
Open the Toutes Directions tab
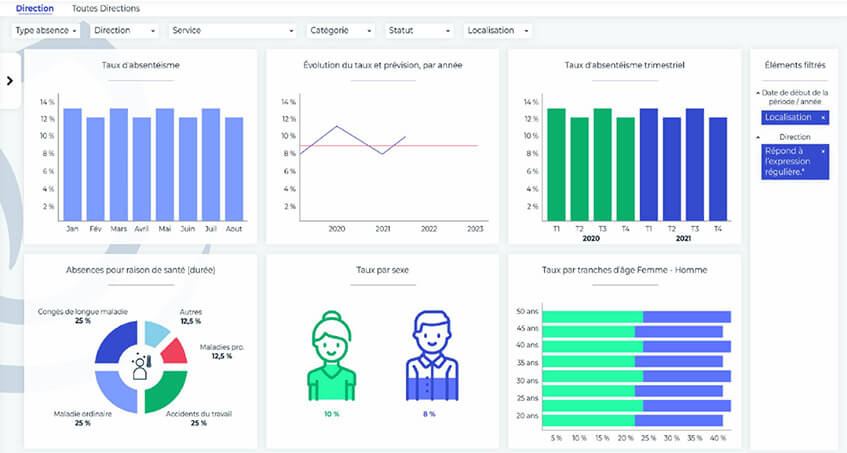click(106, 8)
